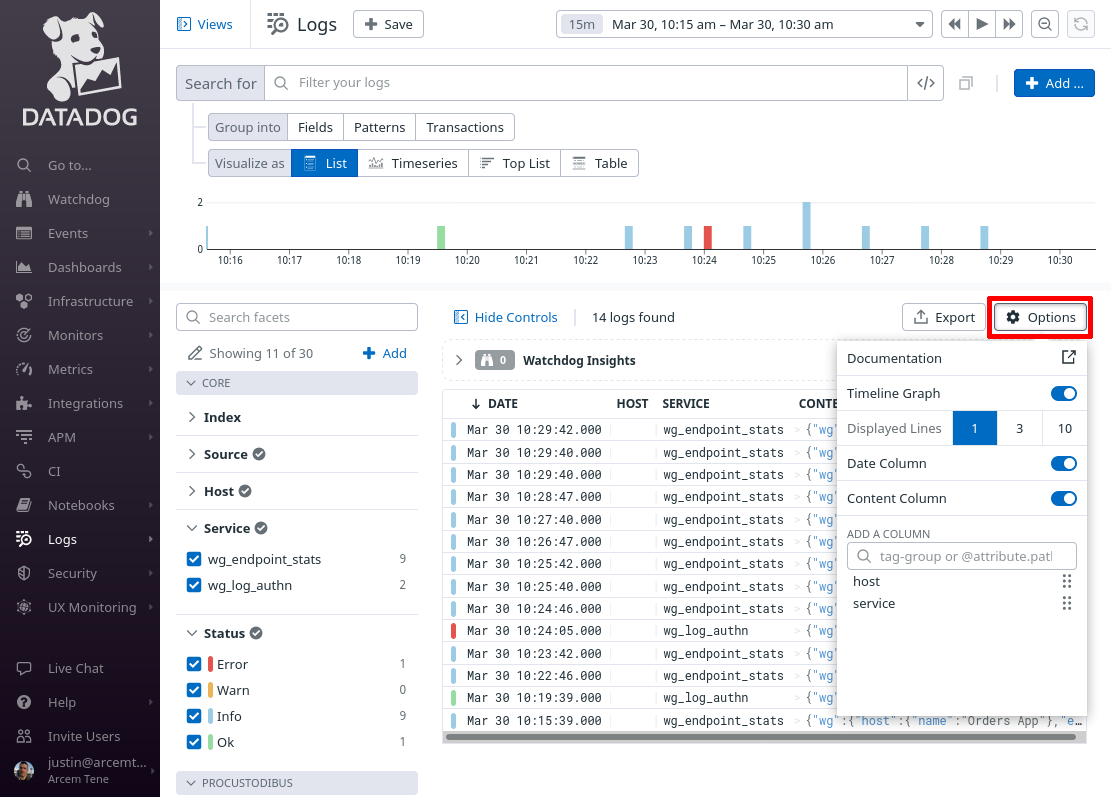Click the blue Add button
The image size is (1111, 797).
1054,83
